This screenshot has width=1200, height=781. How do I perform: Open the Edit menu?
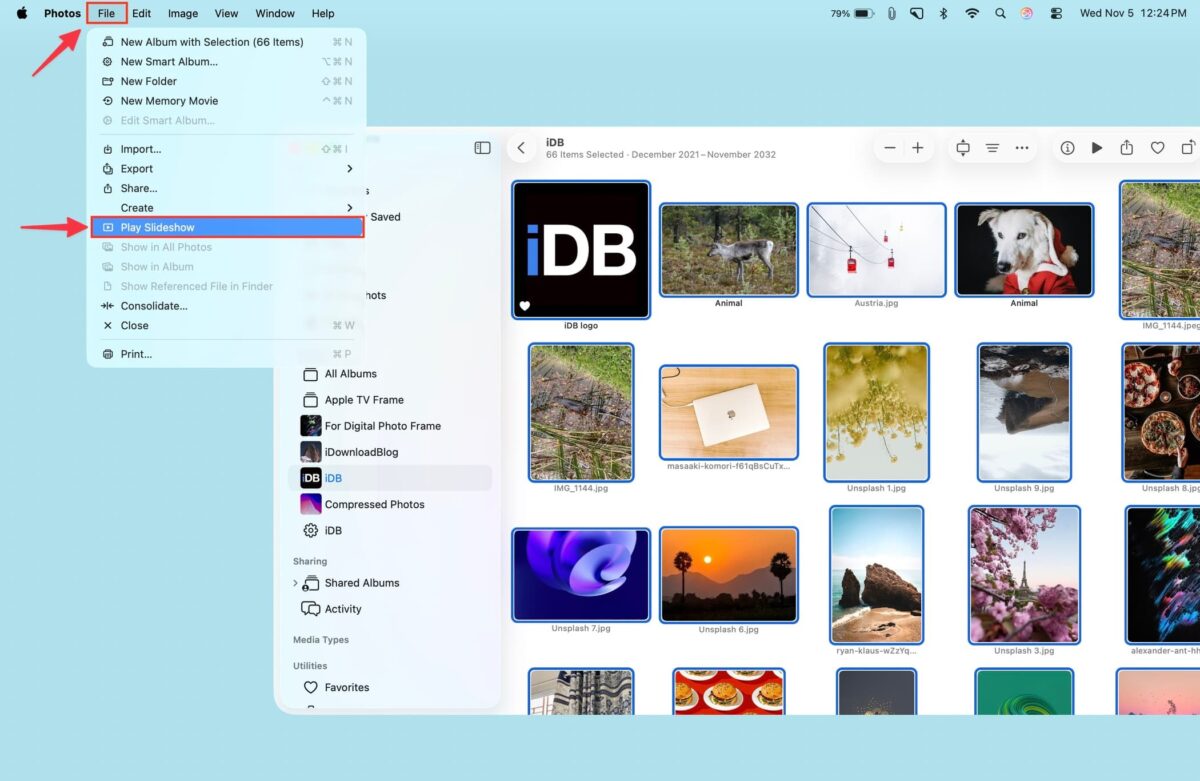click(x=142, y=14)
